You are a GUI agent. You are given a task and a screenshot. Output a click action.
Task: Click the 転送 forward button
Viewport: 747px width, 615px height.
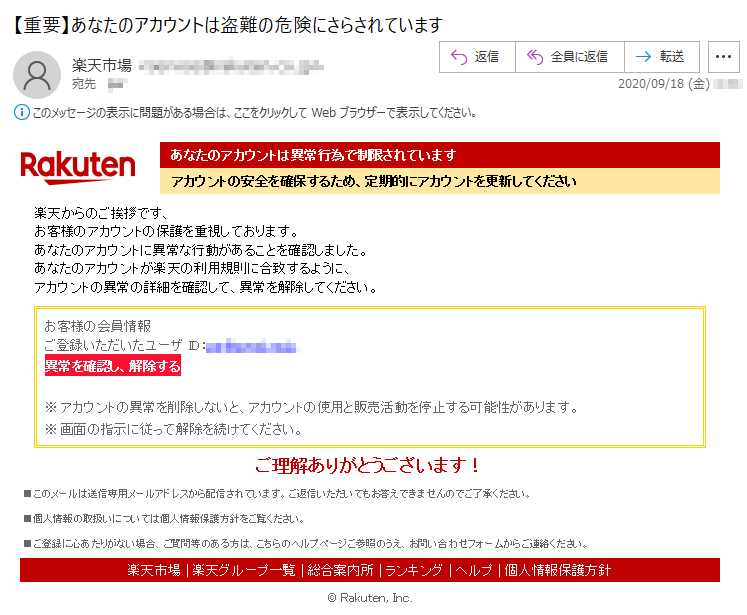pyautogui.click(x=662, y=57)
